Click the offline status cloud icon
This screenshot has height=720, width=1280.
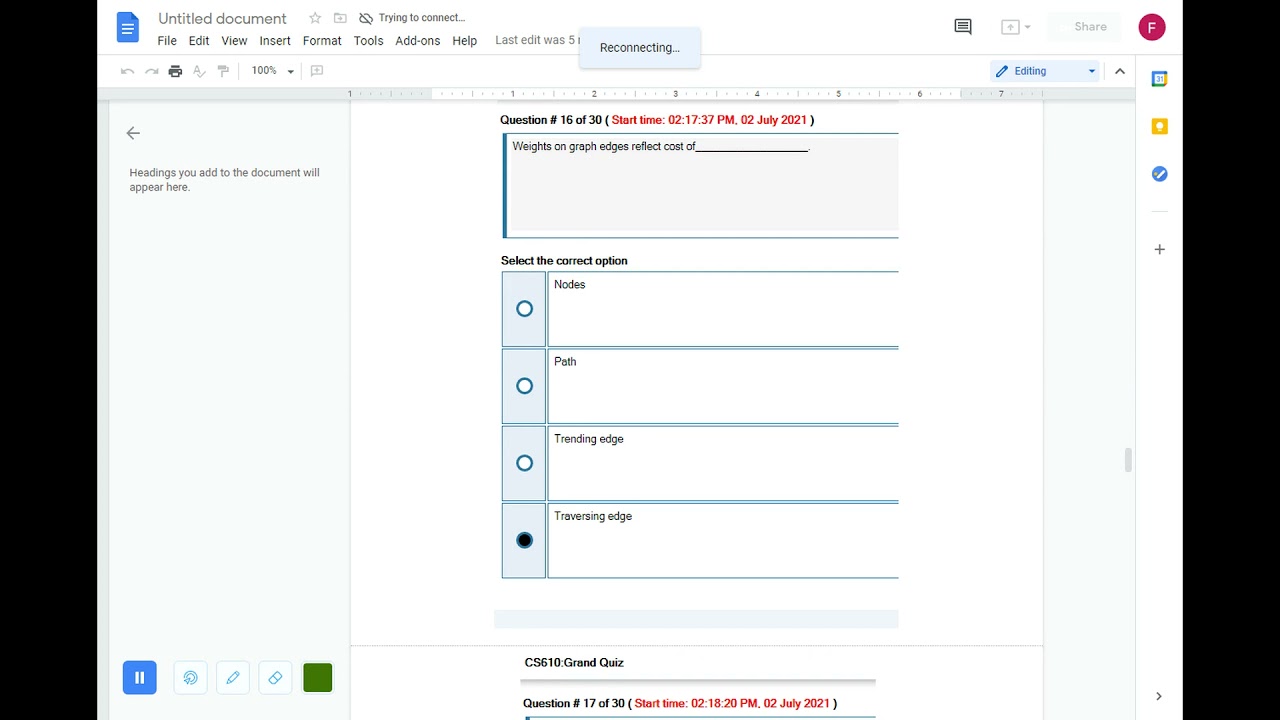[366, 18]
